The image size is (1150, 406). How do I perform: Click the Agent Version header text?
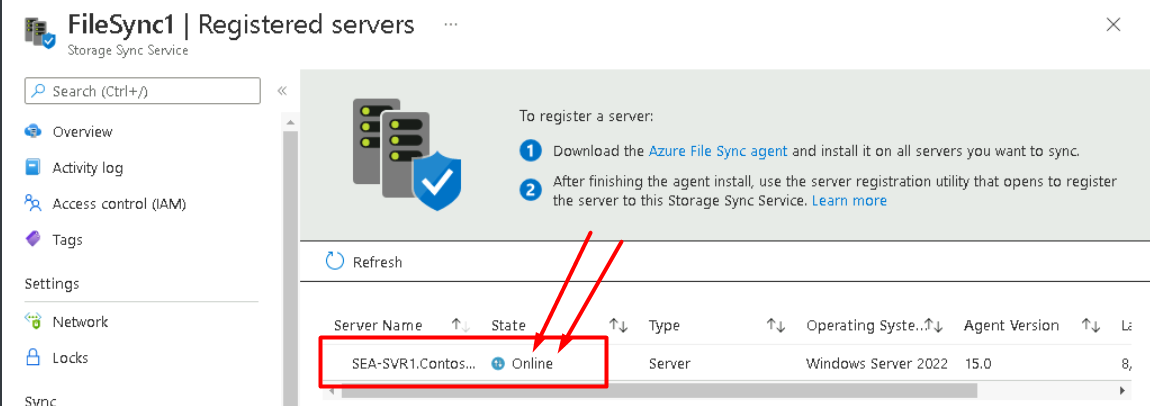click(1011, 325)
